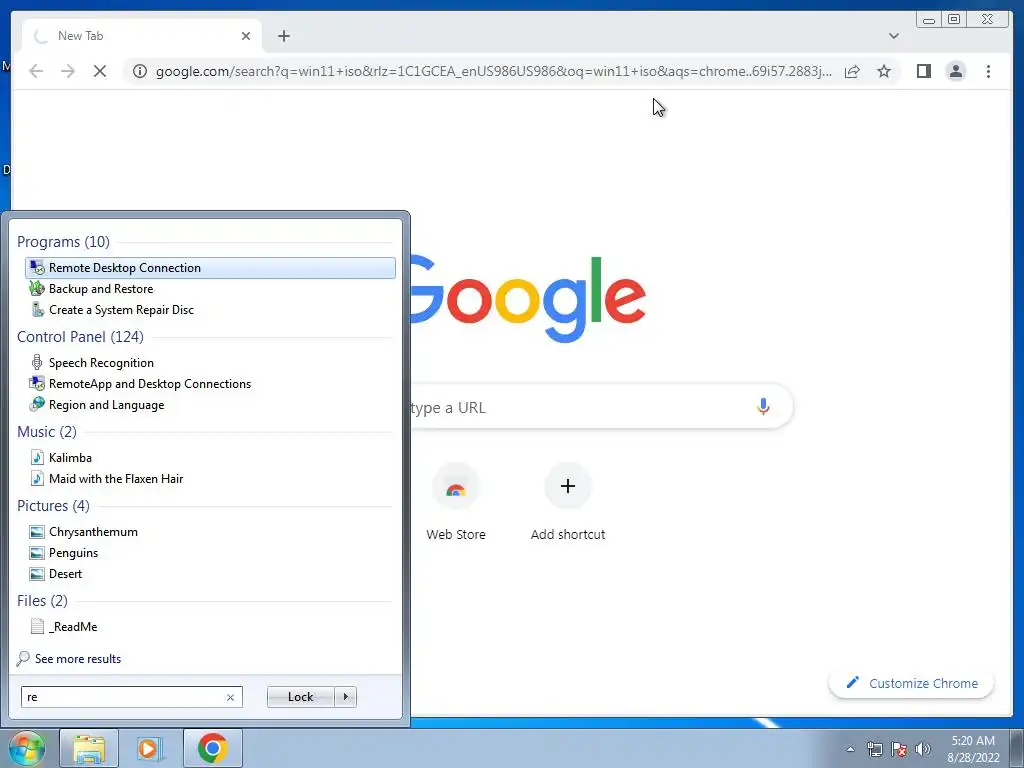Share this page icon in address bar
The image size is (1024, 768).
[x=852, y=71]
